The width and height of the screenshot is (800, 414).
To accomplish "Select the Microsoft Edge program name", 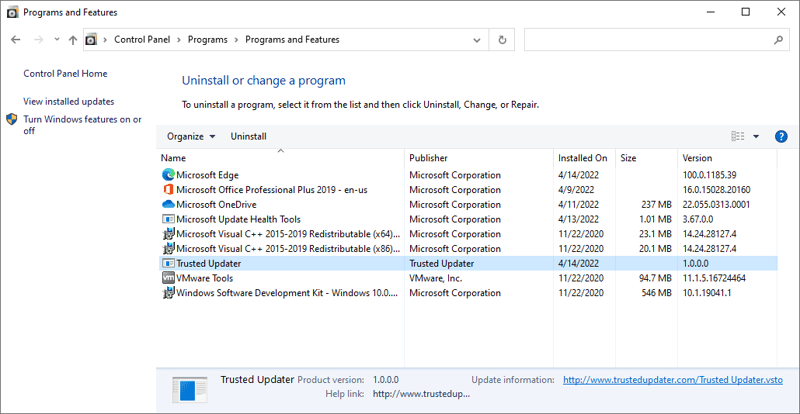I will click(x=207, y=175).
